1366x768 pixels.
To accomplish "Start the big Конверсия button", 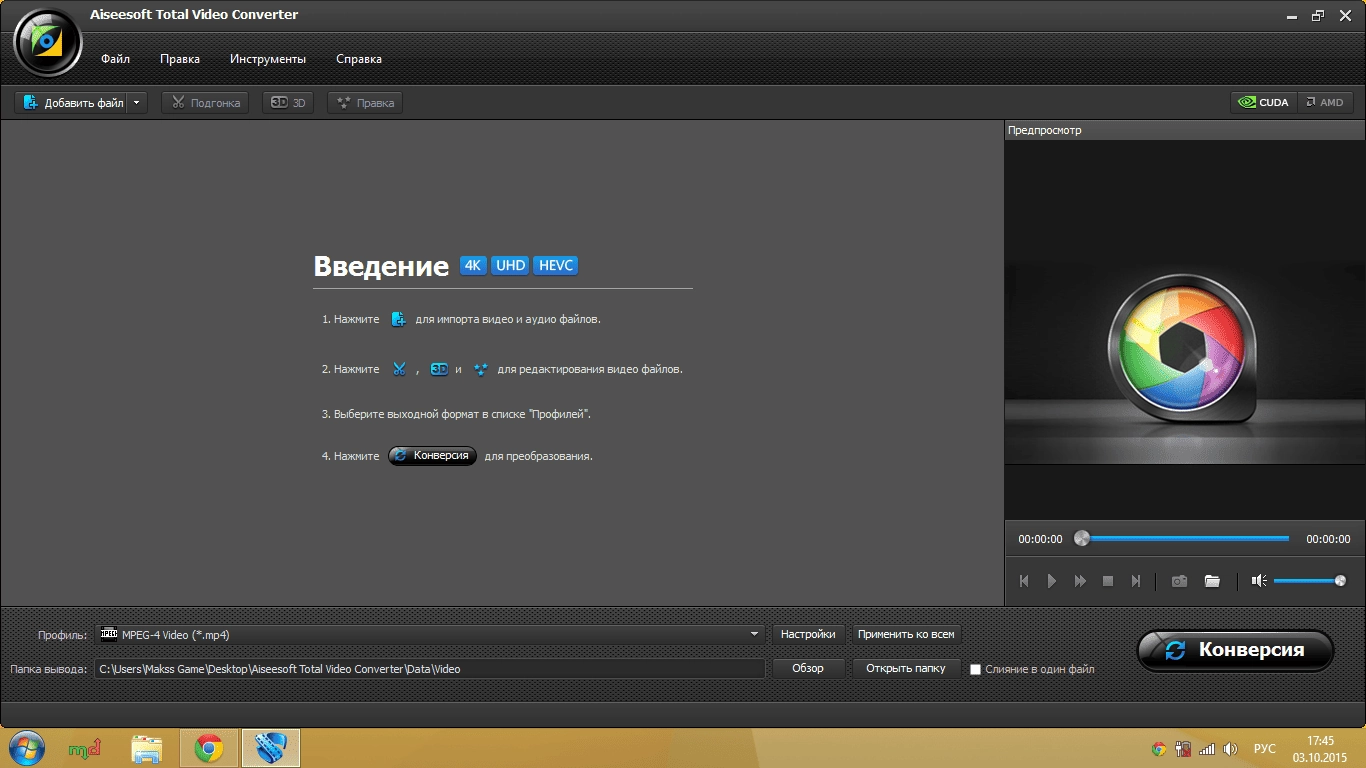I will pyautogui.click(x=1236, y=650).
